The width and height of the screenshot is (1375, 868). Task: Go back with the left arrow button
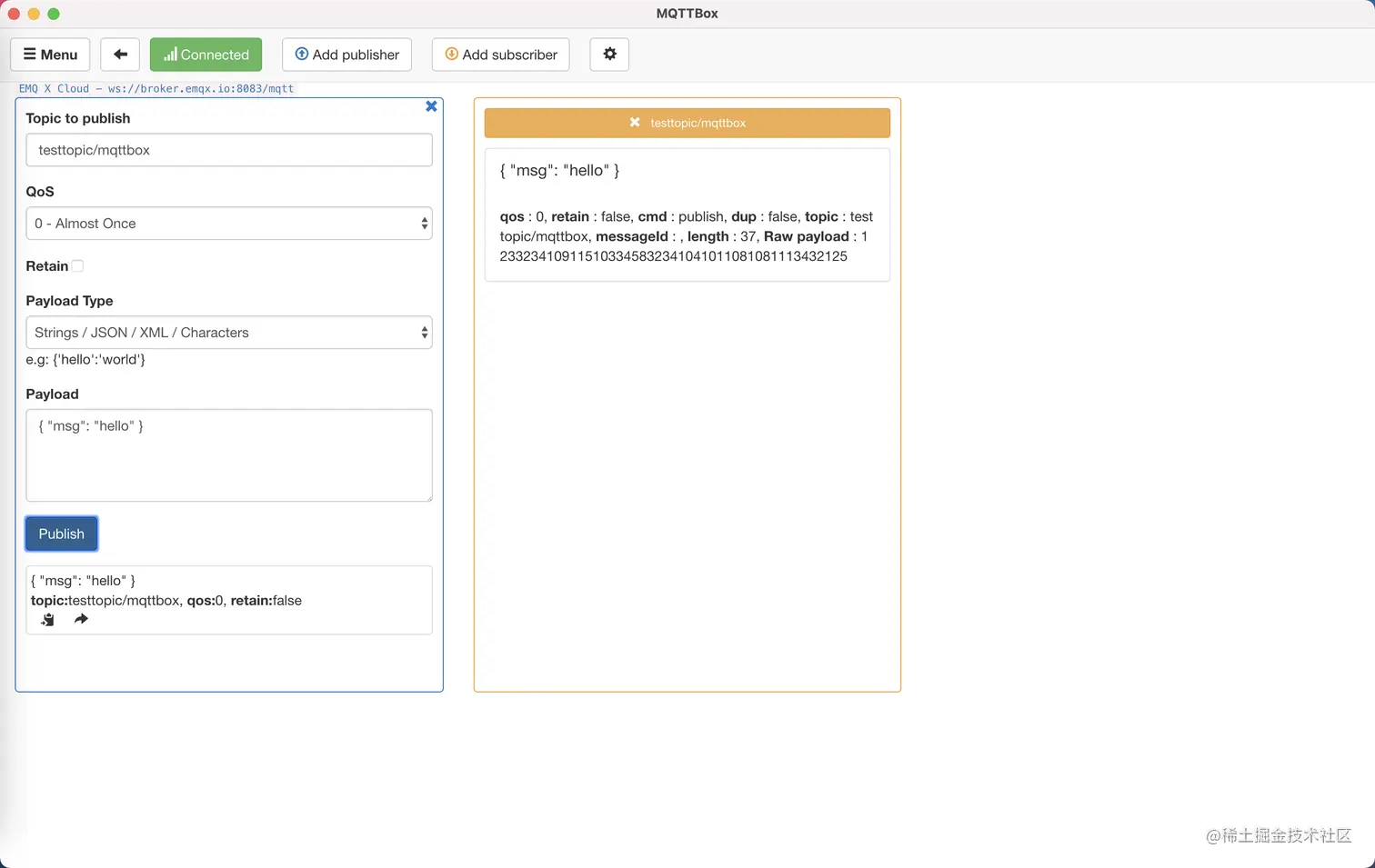click(x=120, y=55)
